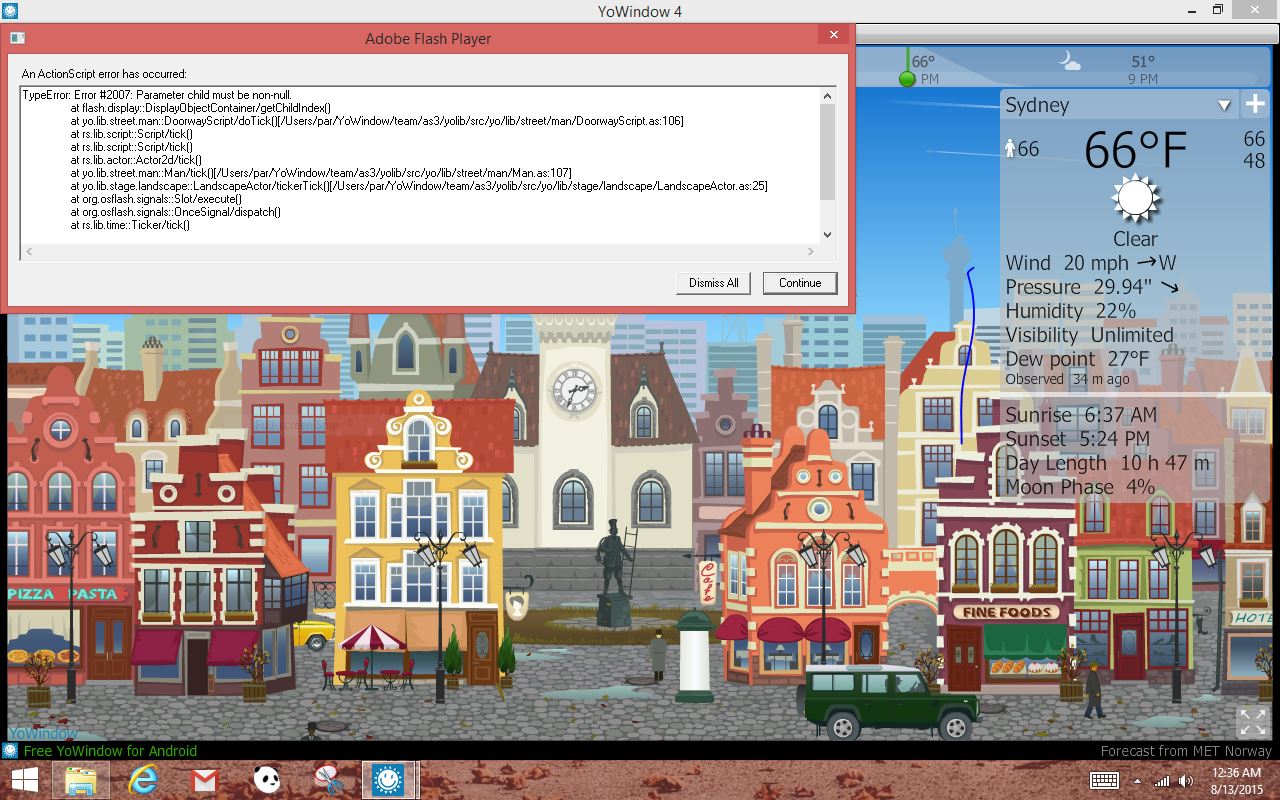1280x800 pixels.
Task: Click the green time marker on the timeline
Action: pyautogui.click(x=907, y=79)
